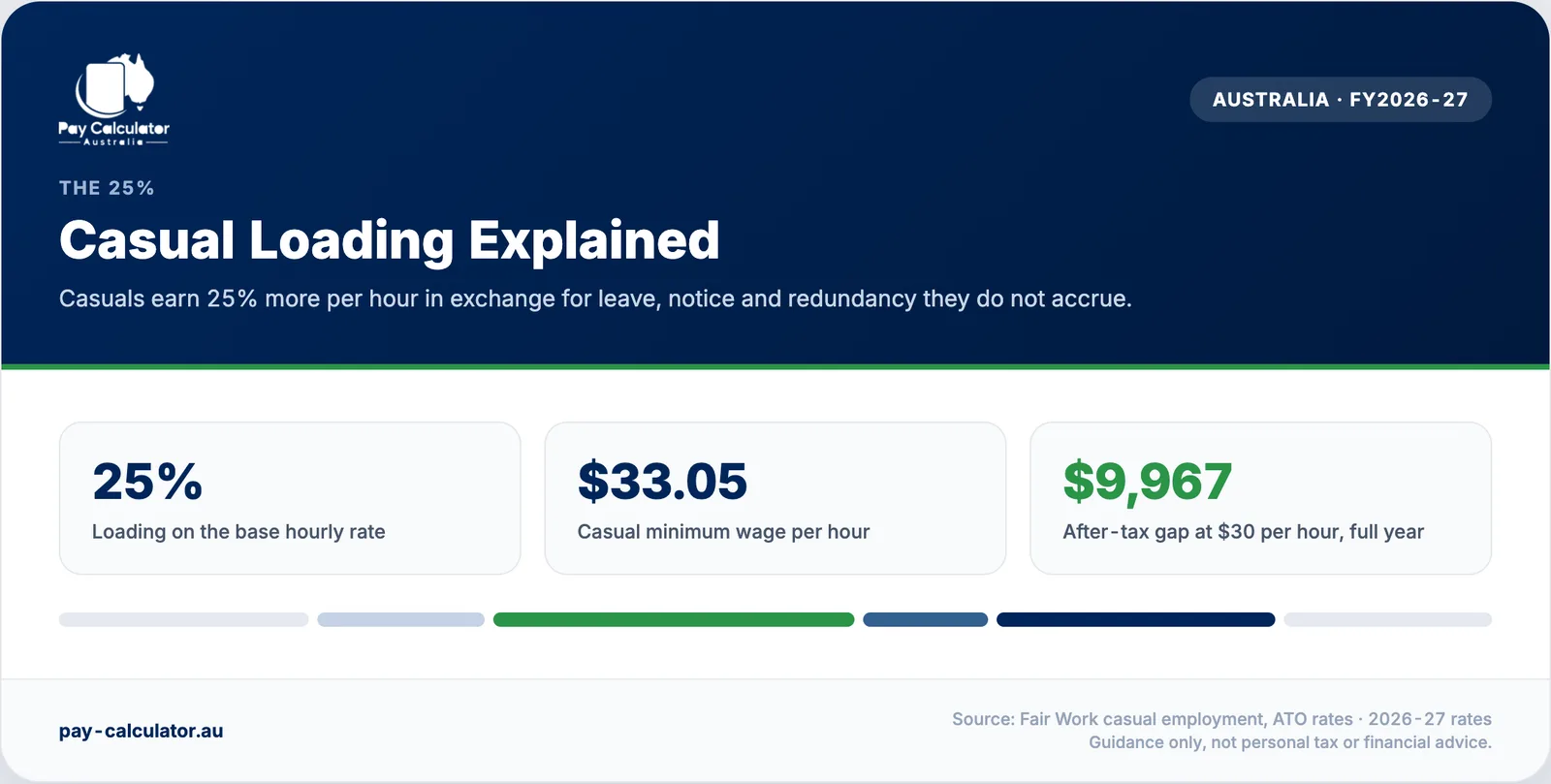The height and width of the screenshot is (784, 1551).
Task: Select the dark navy bar segment
Action: pyautogui.click(x=1136, y=619)
